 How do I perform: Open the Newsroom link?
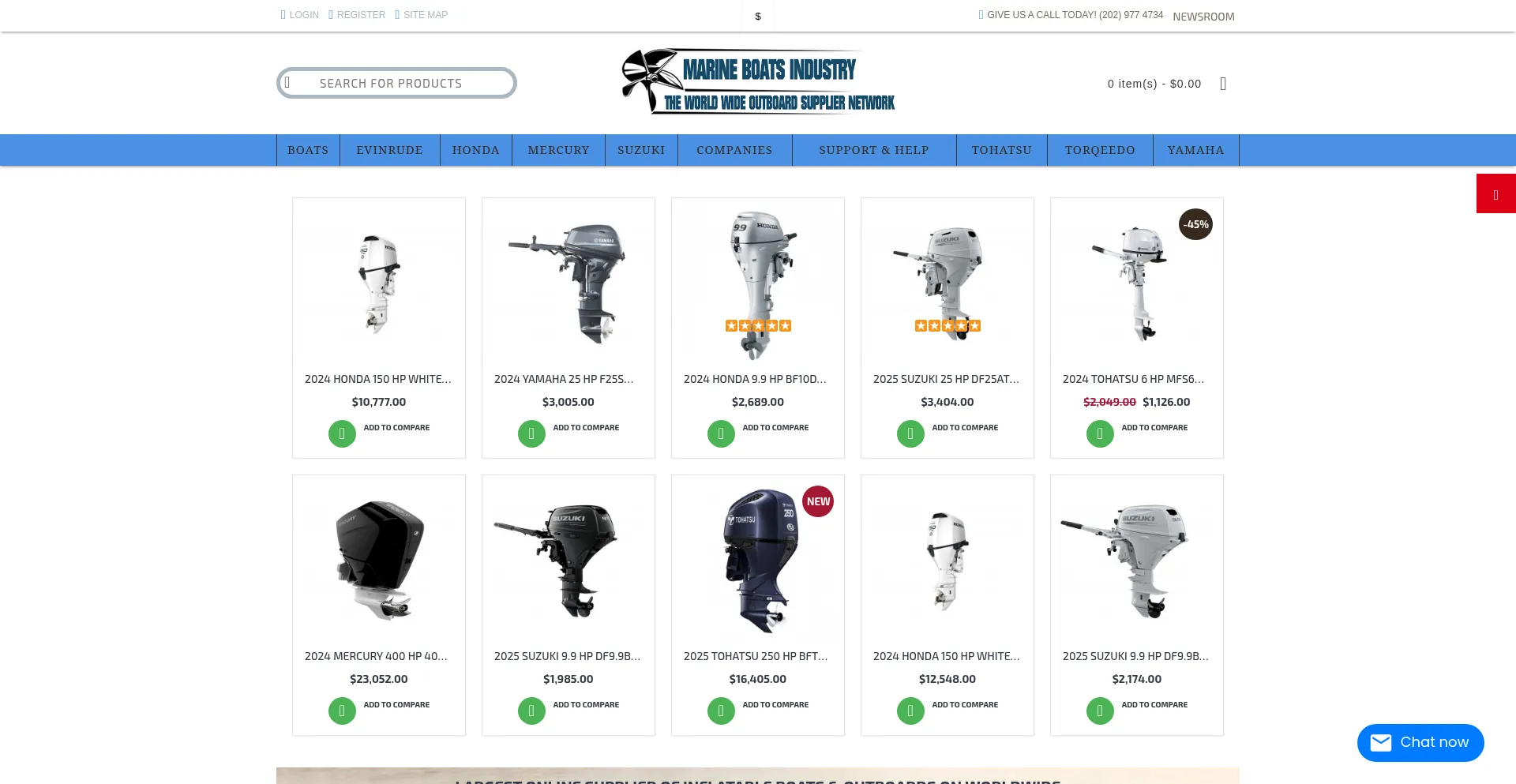pyautogui.click(x=1203, y=17)
